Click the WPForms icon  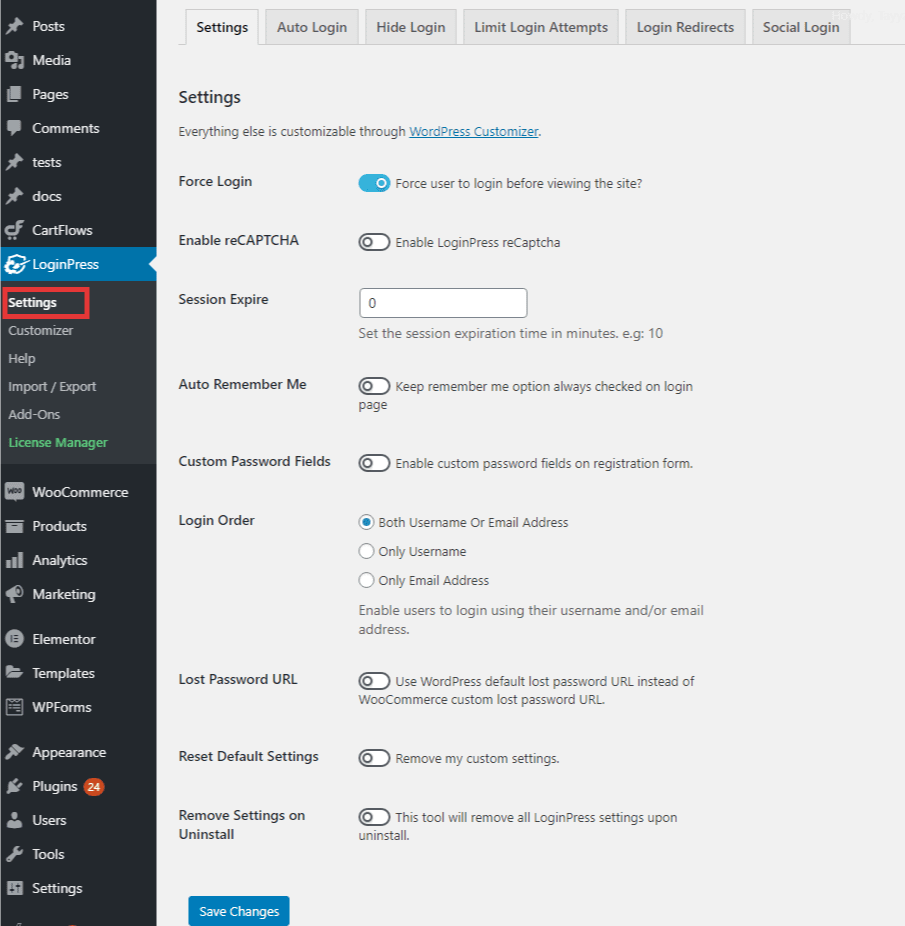pos(14,707)
